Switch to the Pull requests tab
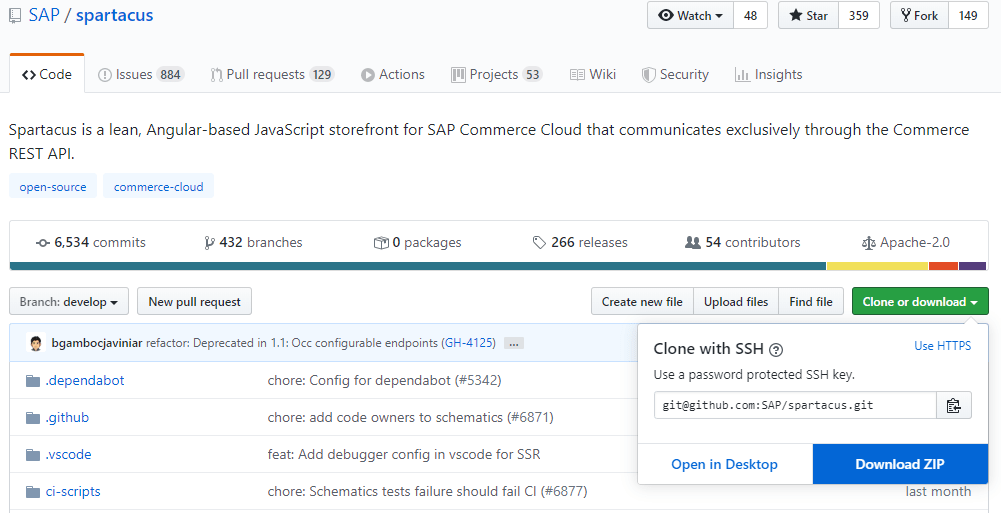Viewport: 1001px width, 513px height. (271, 75)
